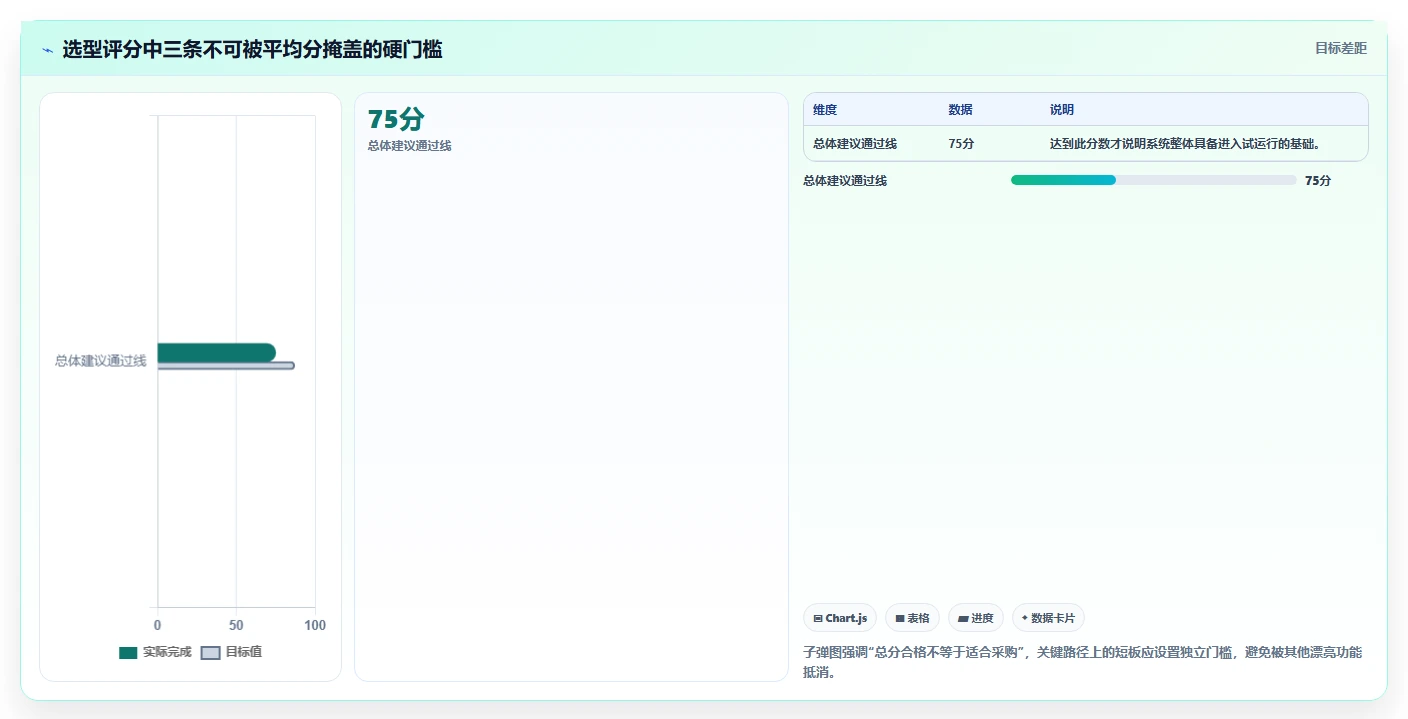This screenshot has width=1408, height=719.
Task: Click the 75分 value beside progress bar
Action: click(1318, 181)
